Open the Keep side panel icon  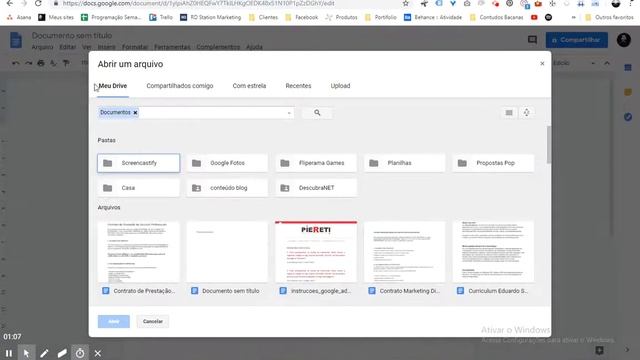[x=628, y=92]
